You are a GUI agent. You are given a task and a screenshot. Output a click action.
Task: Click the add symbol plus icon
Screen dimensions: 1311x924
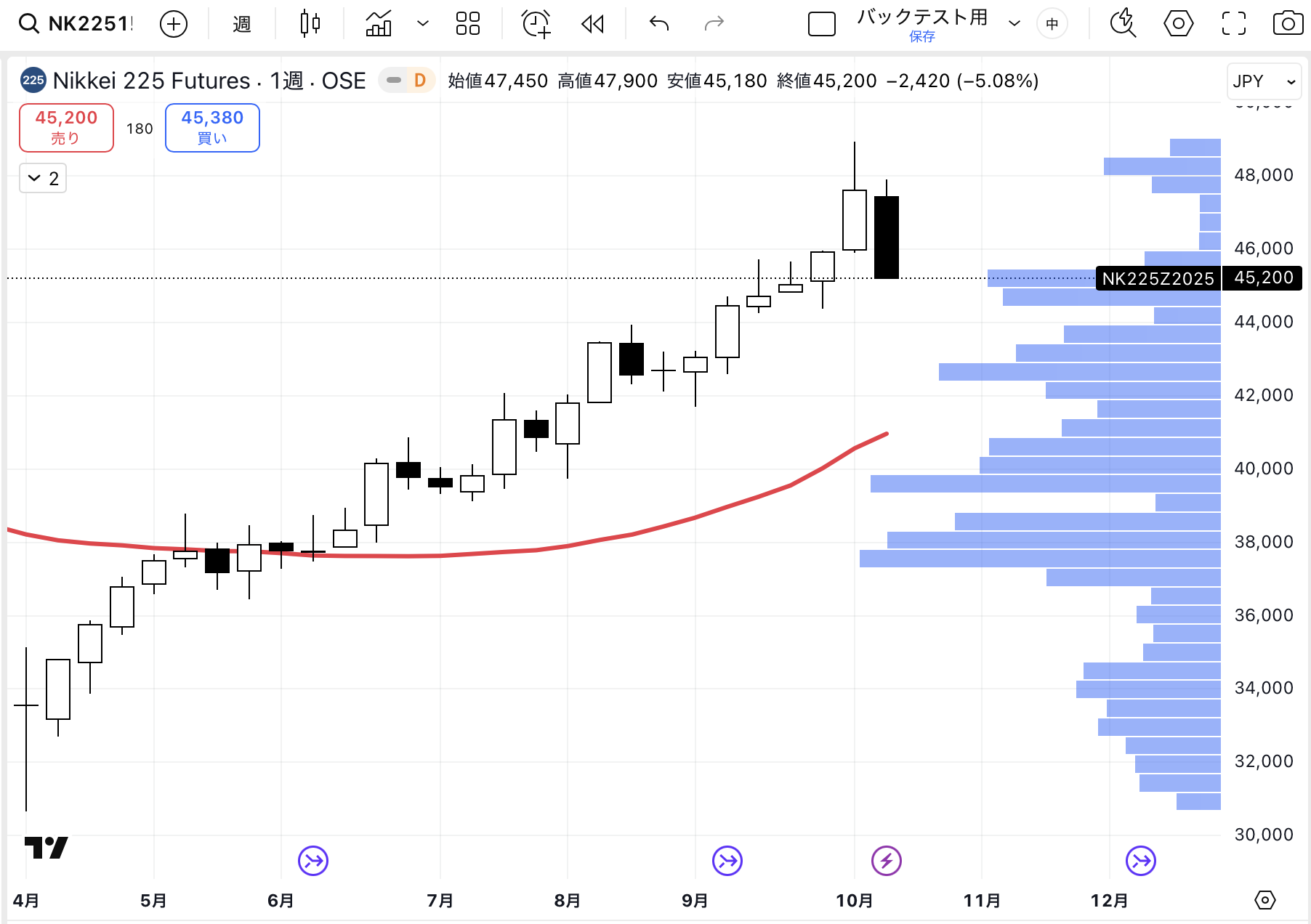[173, 24]
